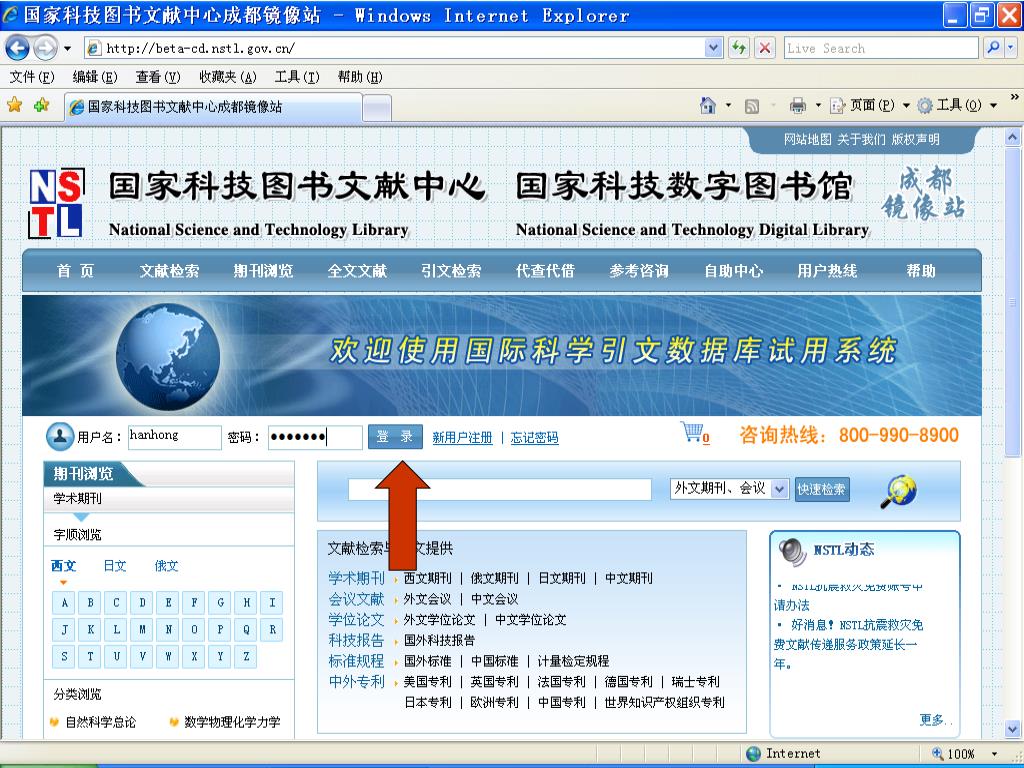The image size is (1024, 768).
Task: Select the 日文 alphabet tab
Action: tap(115, 566)
